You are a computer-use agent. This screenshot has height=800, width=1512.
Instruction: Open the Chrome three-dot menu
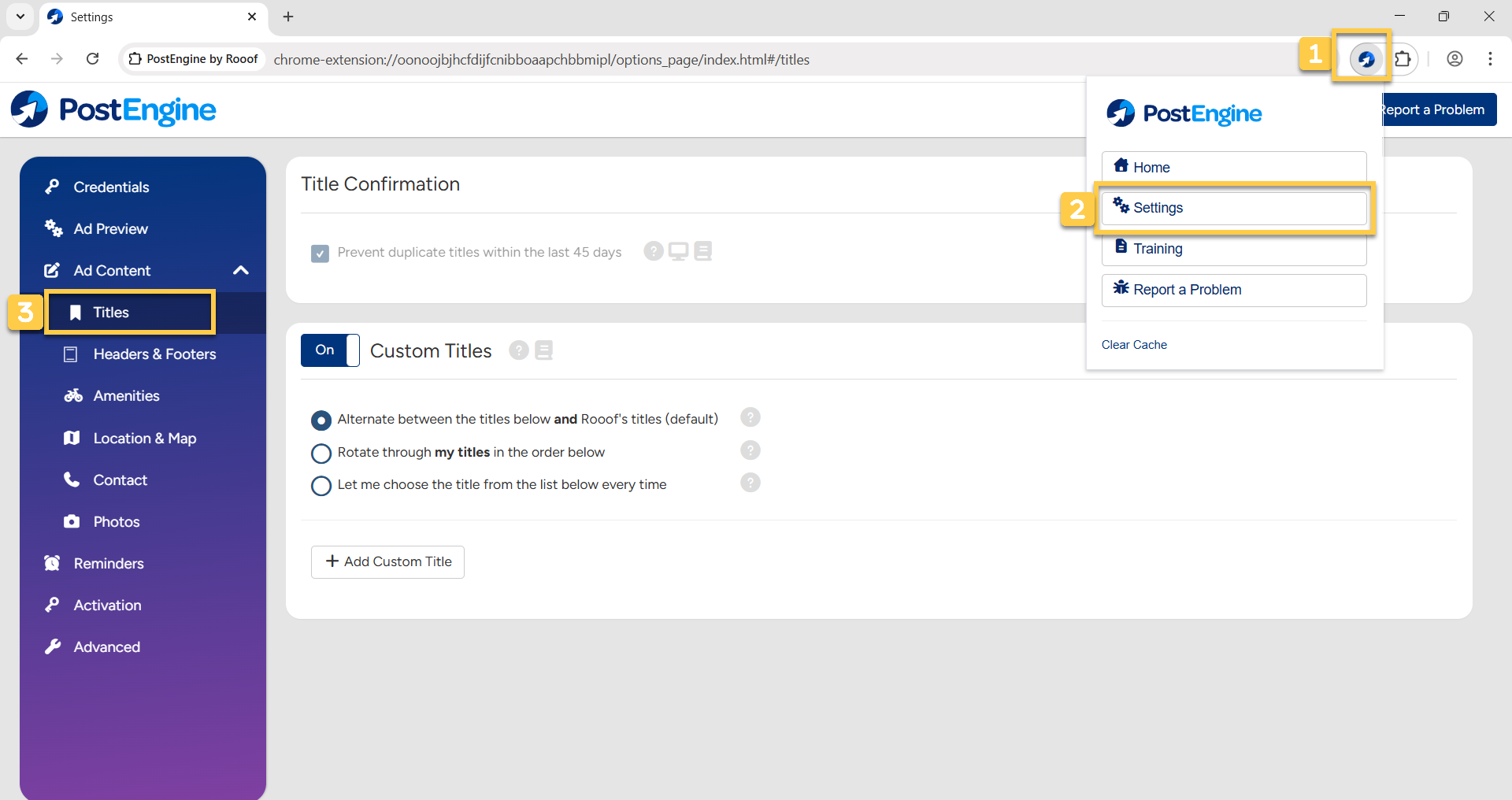[1490, 59]
